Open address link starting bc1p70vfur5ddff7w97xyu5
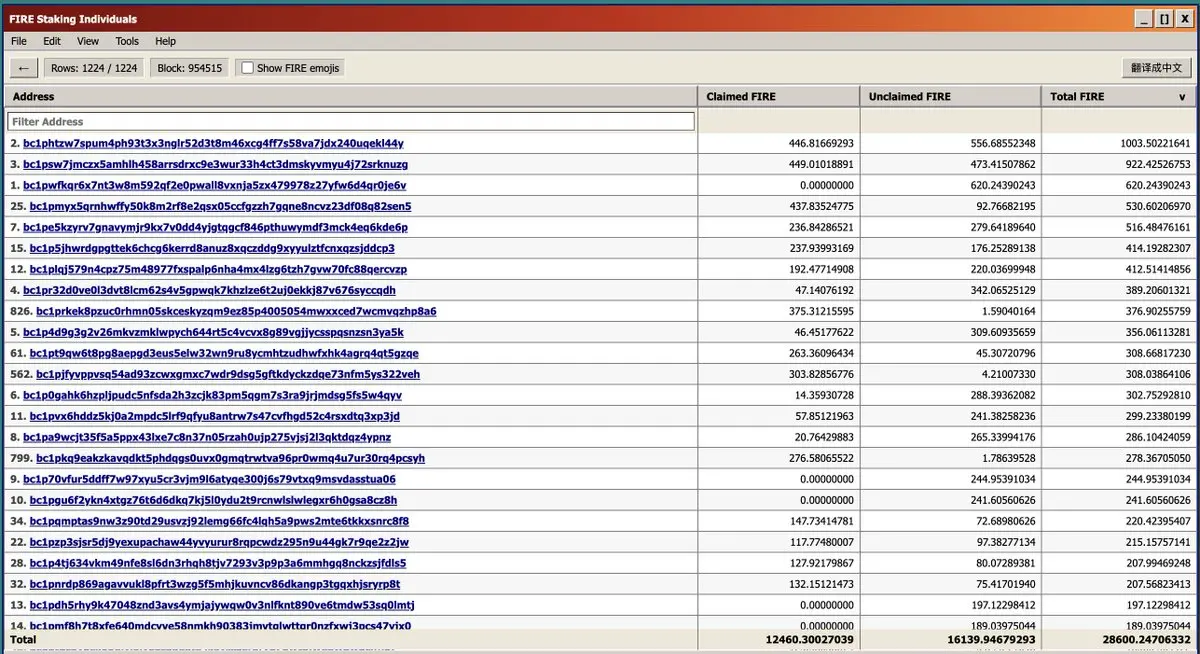 (x=209, y=479)
